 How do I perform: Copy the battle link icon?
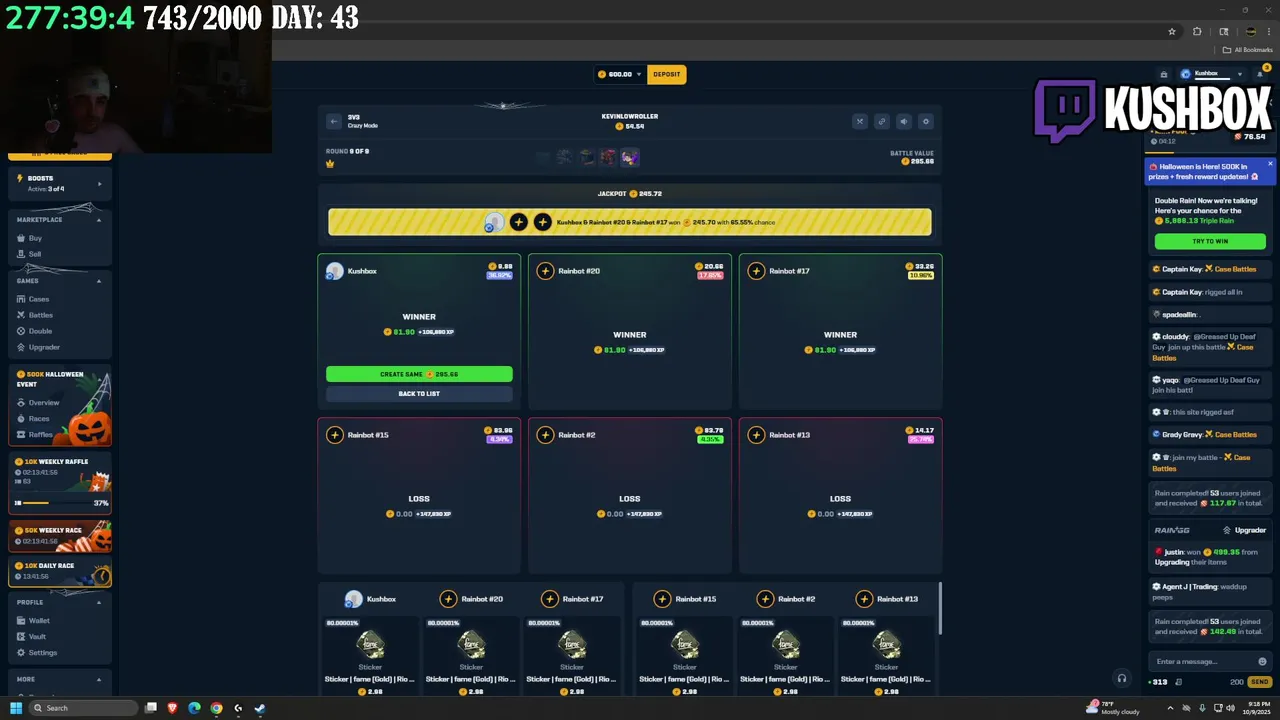pos(881,121)
